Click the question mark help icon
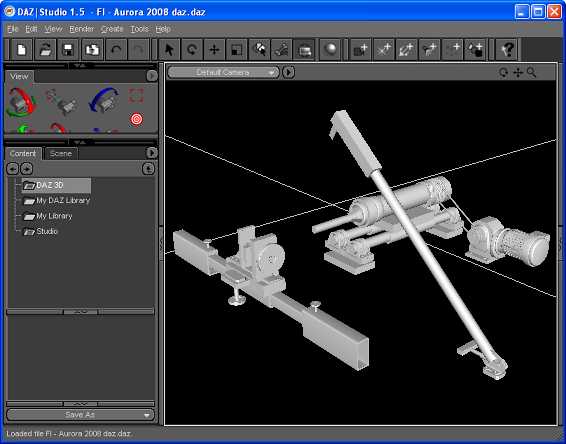 coord(507,49)
